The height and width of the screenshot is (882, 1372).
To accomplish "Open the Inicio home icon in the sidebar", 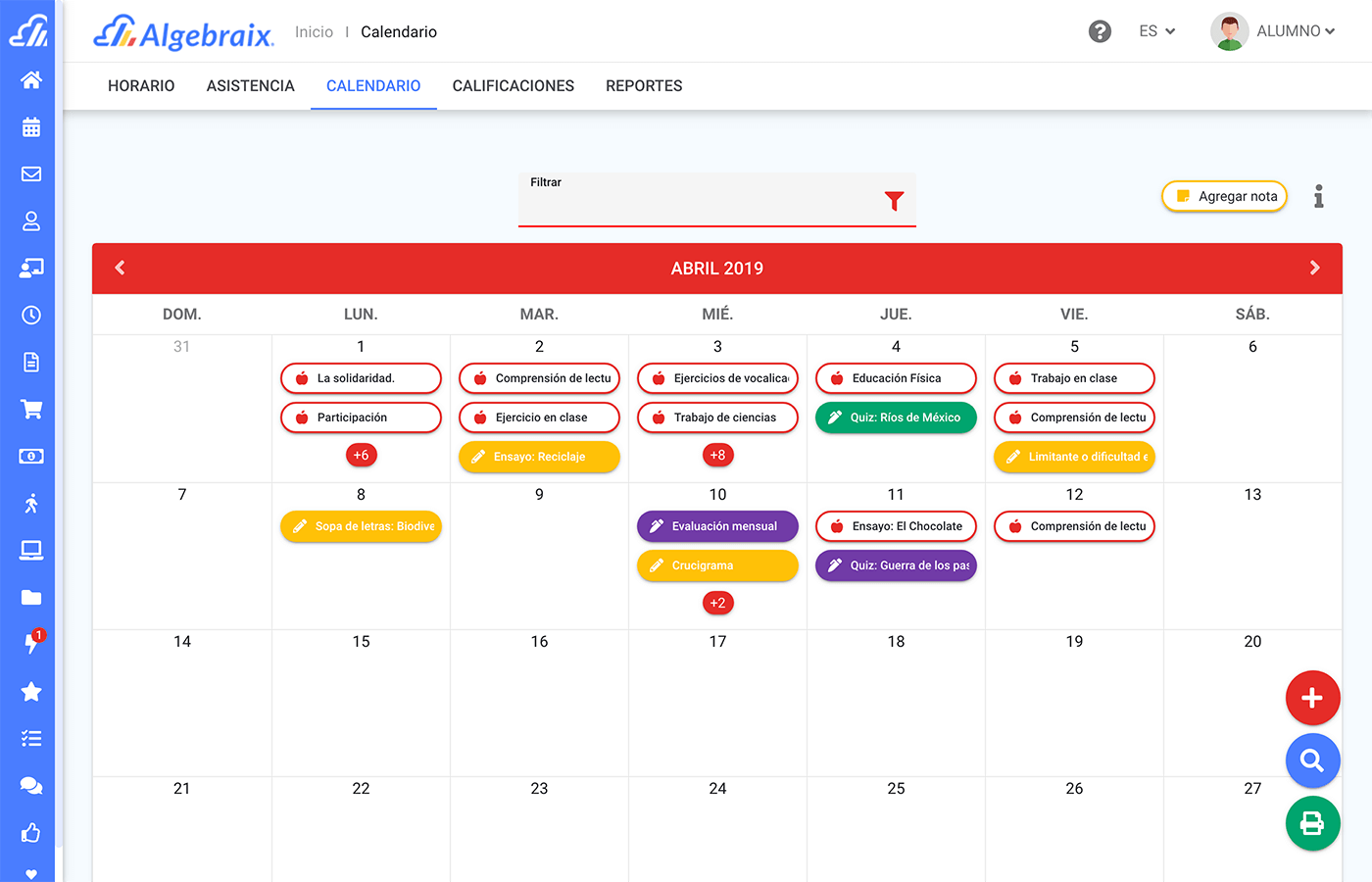I will pos(30,79).
